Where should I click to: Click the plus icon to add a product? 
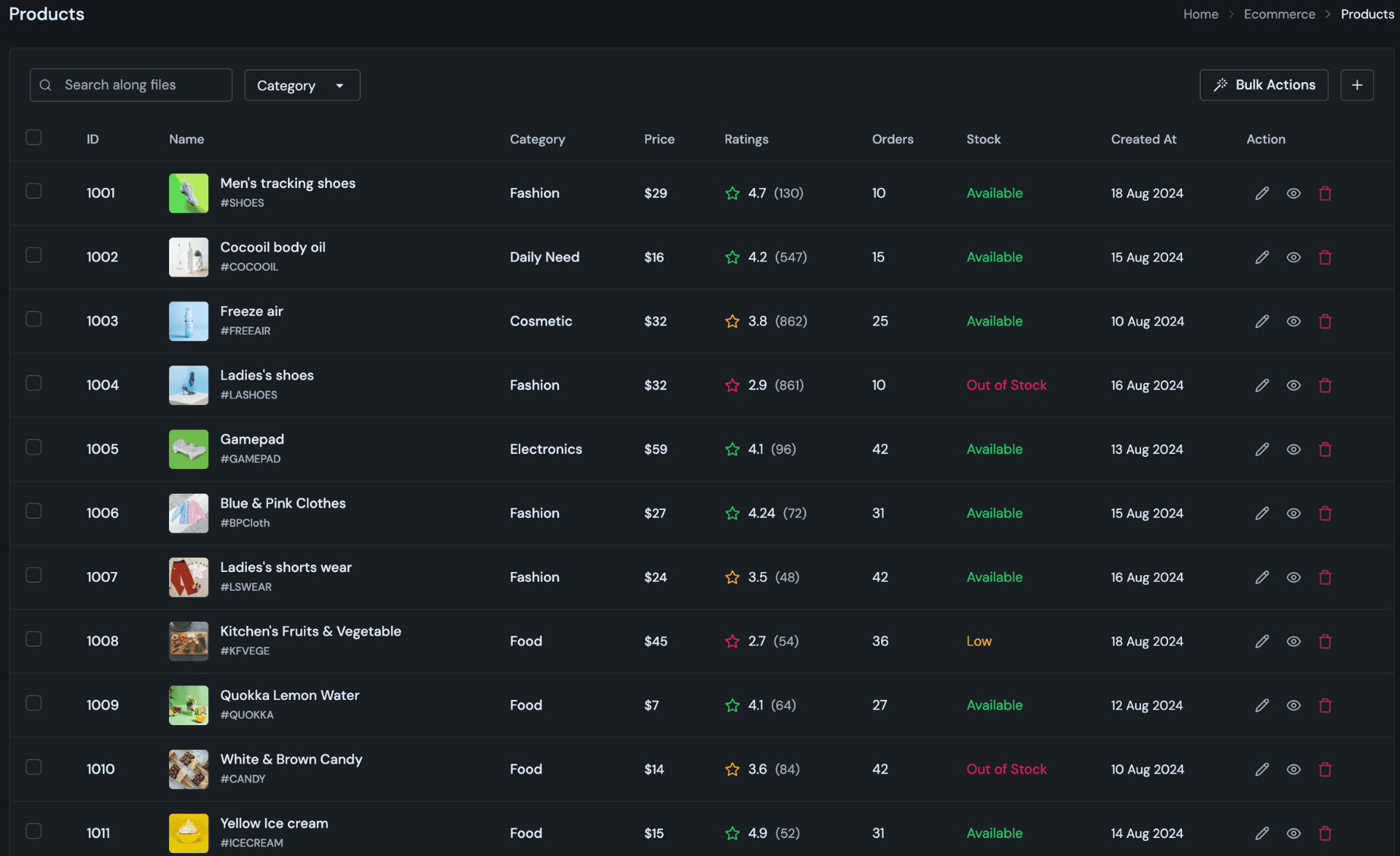[1357, 85]
